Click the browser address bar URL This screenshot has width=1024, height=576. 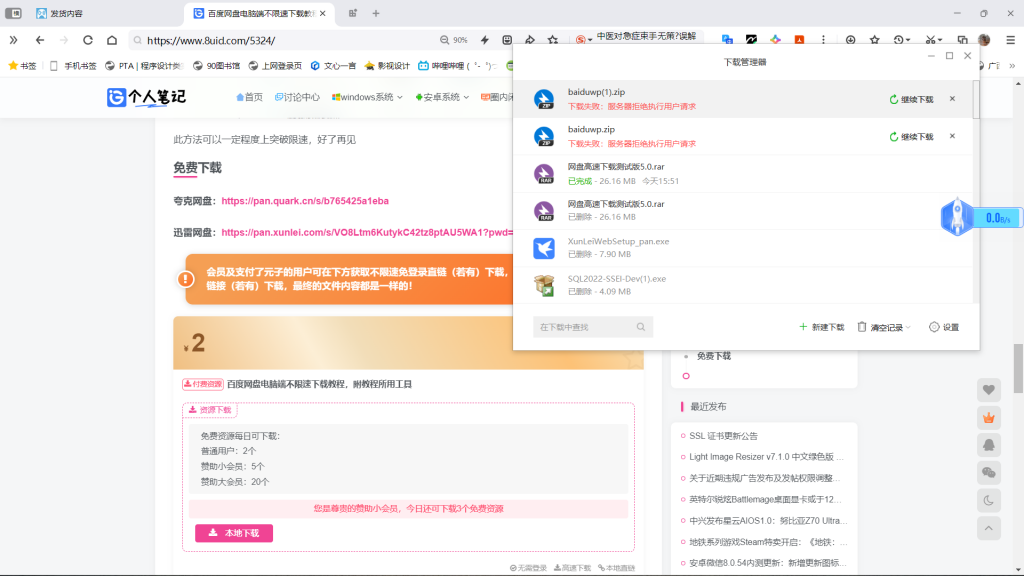tap(211, 40)
